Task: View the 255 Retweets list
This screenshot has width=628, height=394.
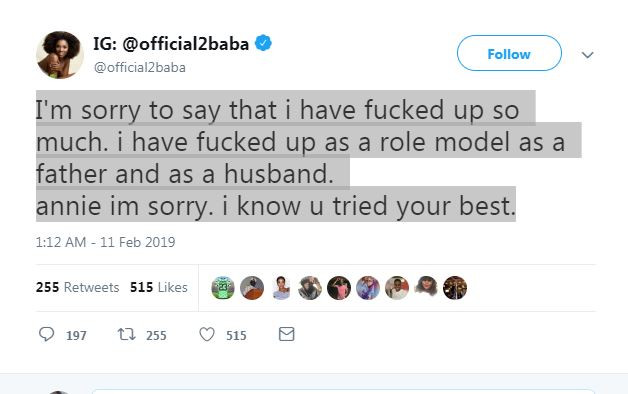Action: pyautogui.click(x=77, y=287)
